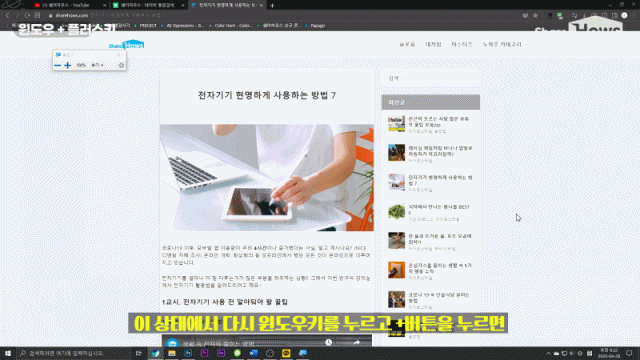
Task: Open the Windows notification center
Action: (x=629, y=353)
